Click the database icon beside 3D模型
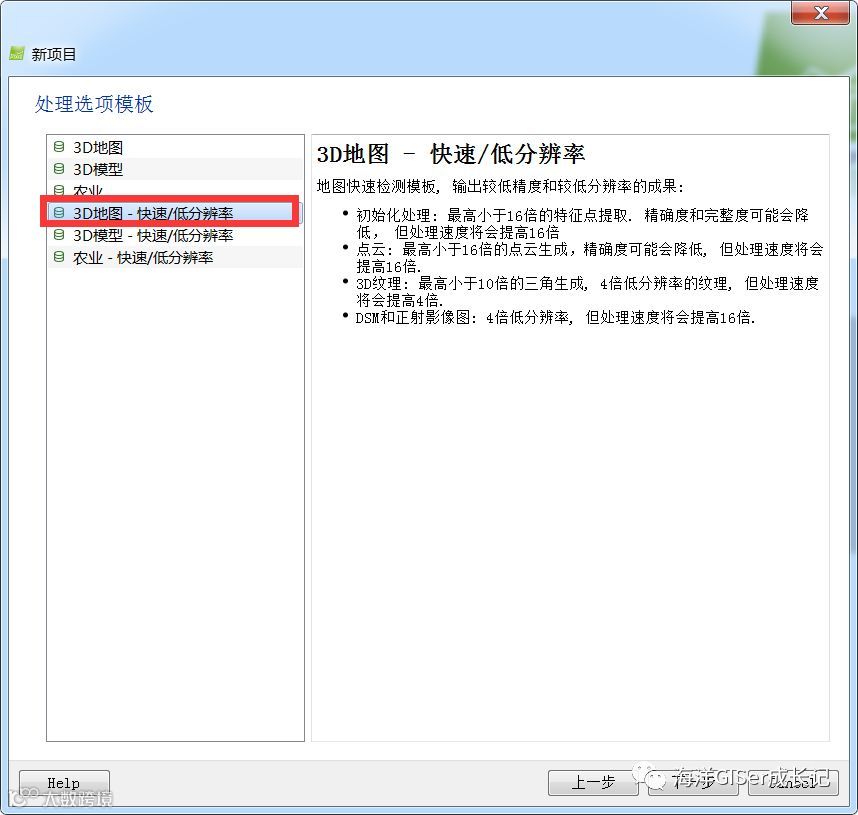Image resolution: width=858 pixels, height=815 pixels. point(59,169)
